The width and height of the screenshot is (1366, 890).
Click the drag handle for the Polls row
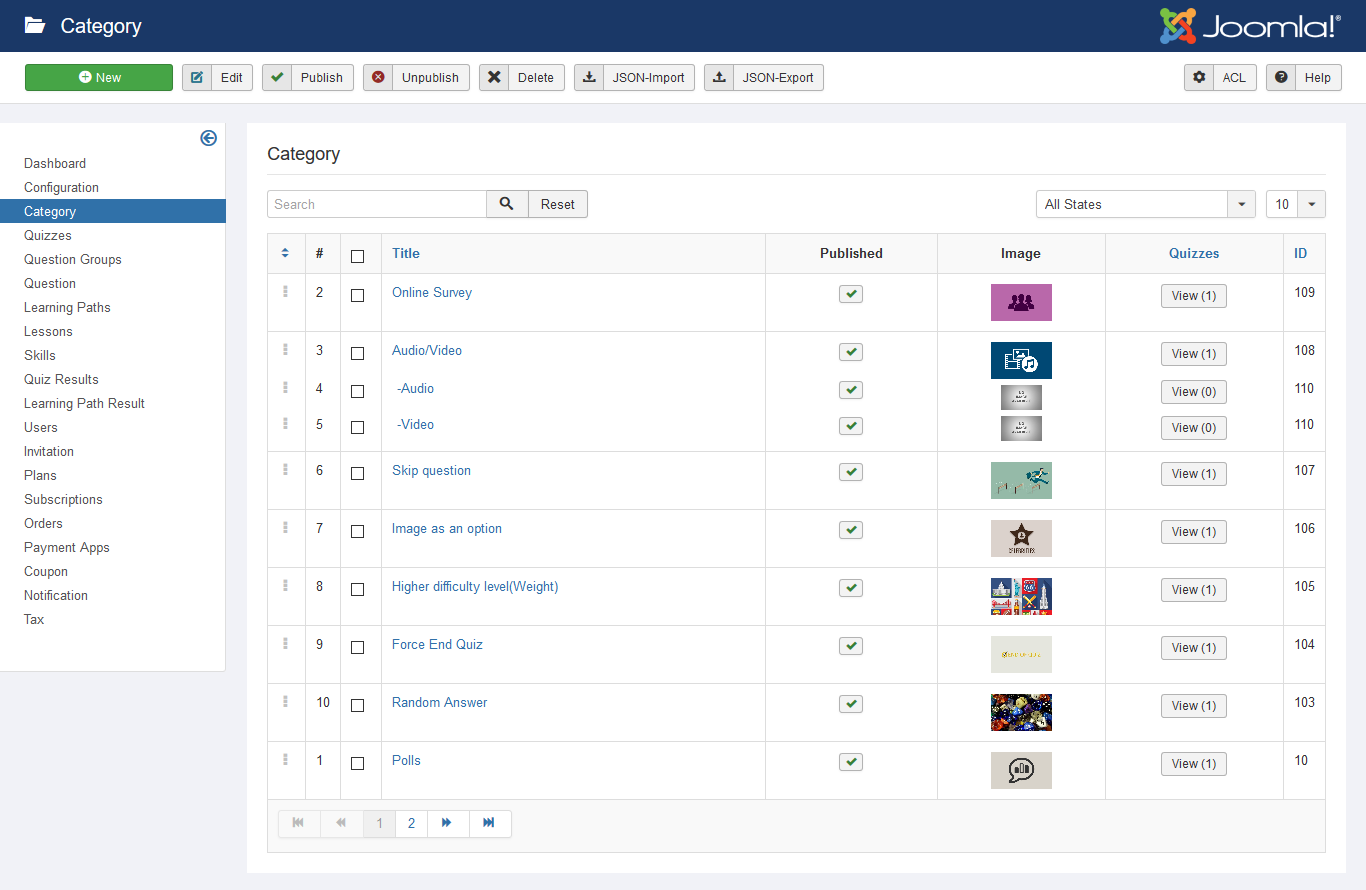(x=285, y=760)
